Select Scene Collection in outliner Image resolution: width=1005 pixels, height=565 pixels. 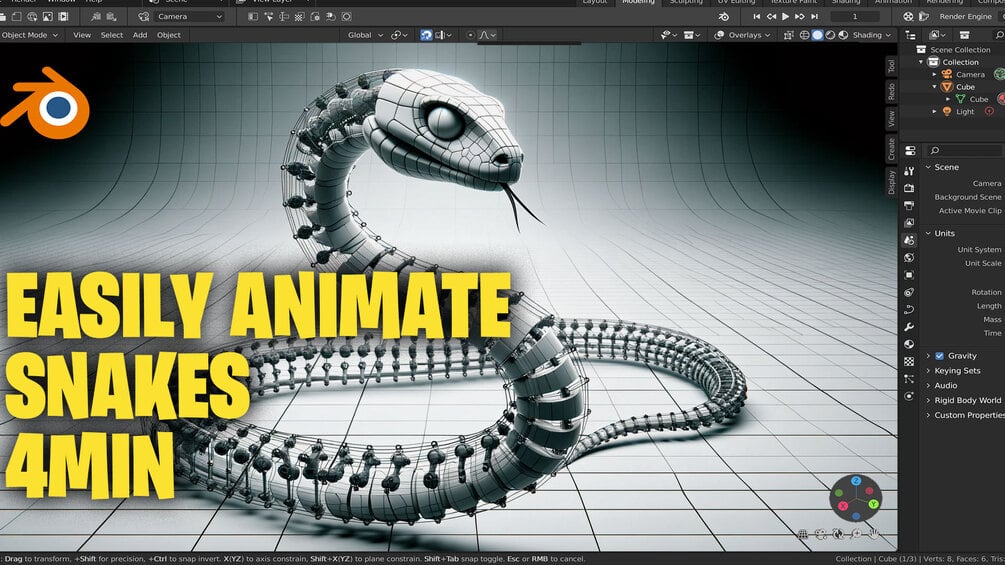point(959,49)
